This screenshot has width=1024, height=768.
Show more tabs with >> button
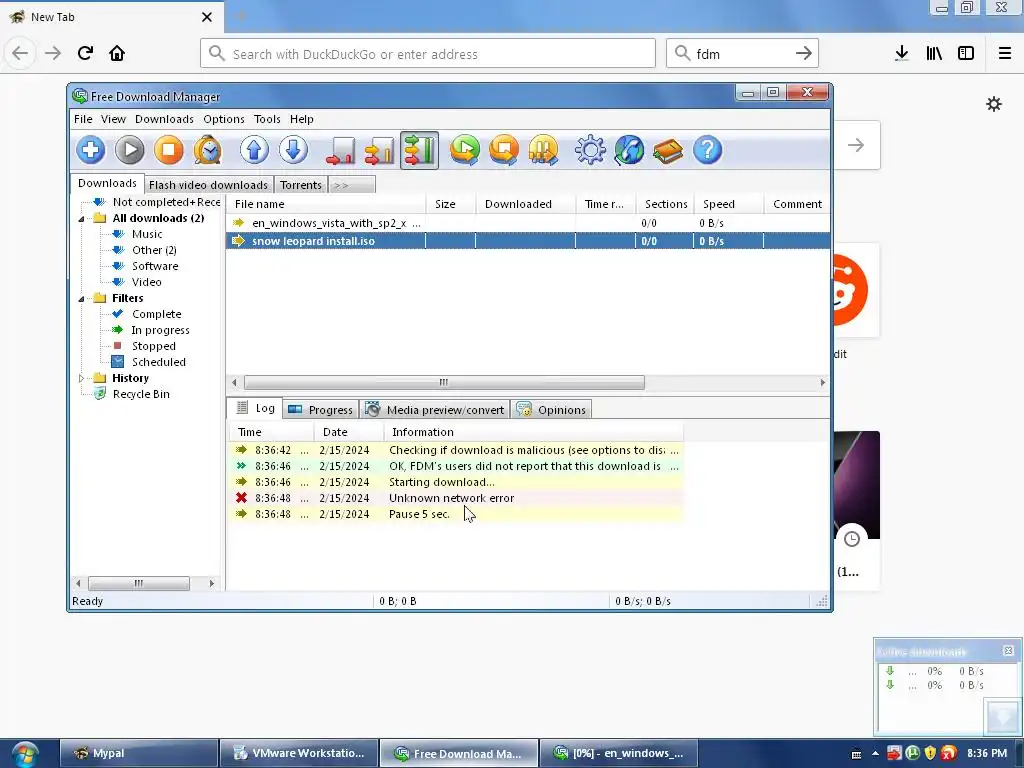[x=352, y=185]
